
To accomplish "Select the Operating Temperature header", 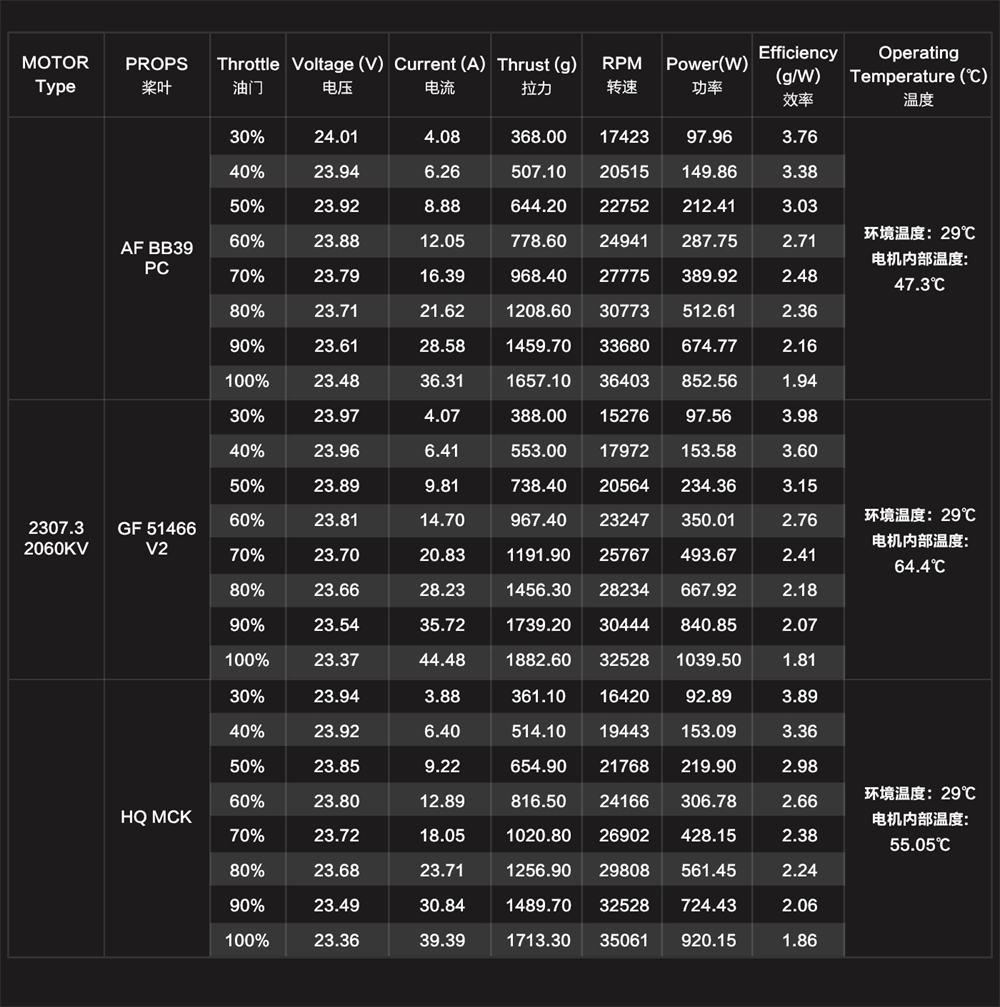I will pos(918,74).
